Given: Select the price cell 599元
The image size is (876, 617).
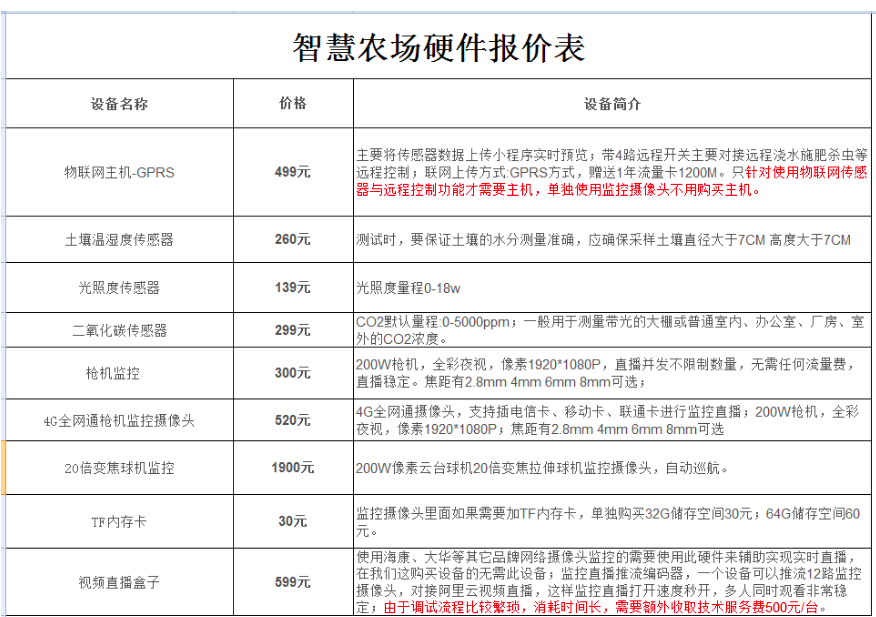Looking at the screenshot, I should [x=293, y=582].
